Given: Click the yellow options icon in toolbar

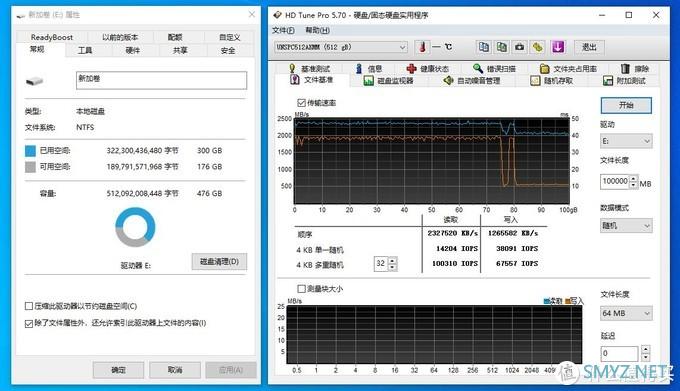Looking at the screenshot, I should tap(538, 47).
